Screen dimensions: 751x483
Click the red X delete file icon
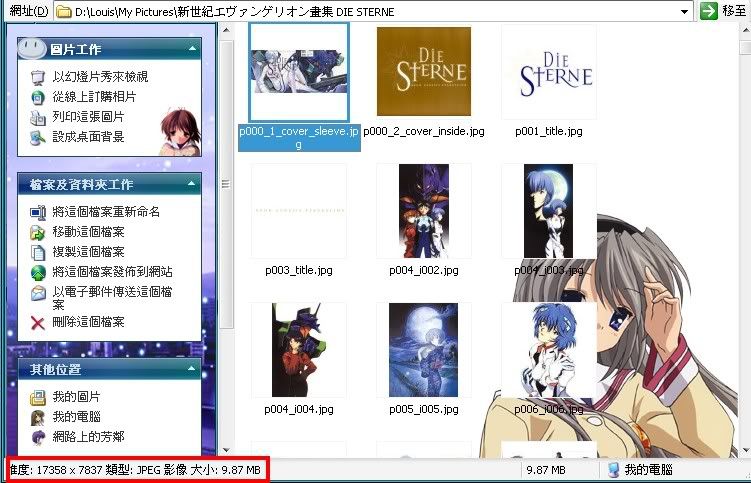click(37, 323)
